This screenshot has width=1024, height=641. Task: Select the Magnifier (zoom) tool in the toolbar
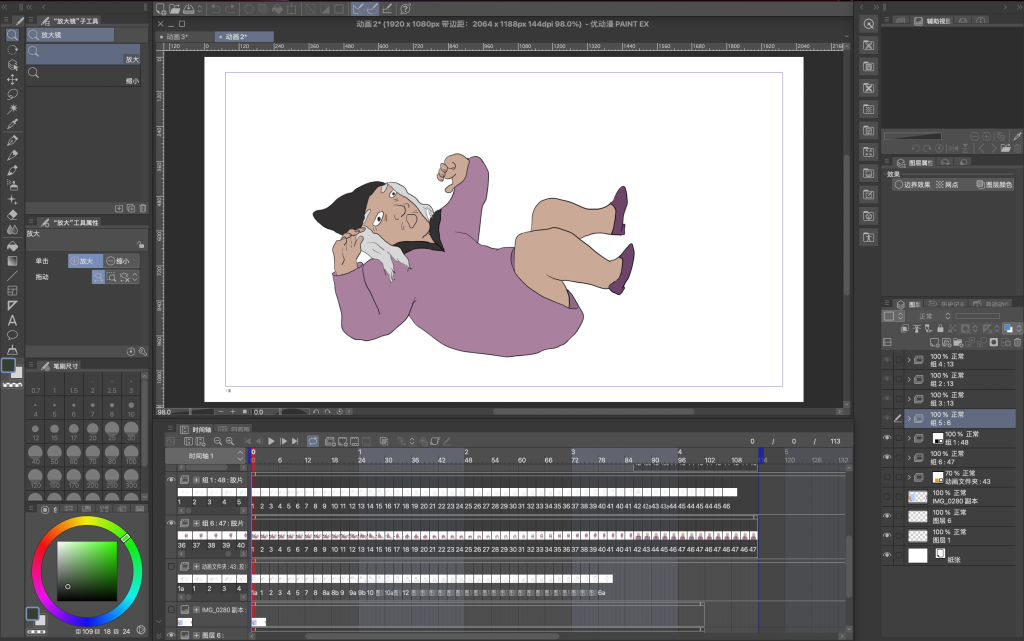pos(12,35)
